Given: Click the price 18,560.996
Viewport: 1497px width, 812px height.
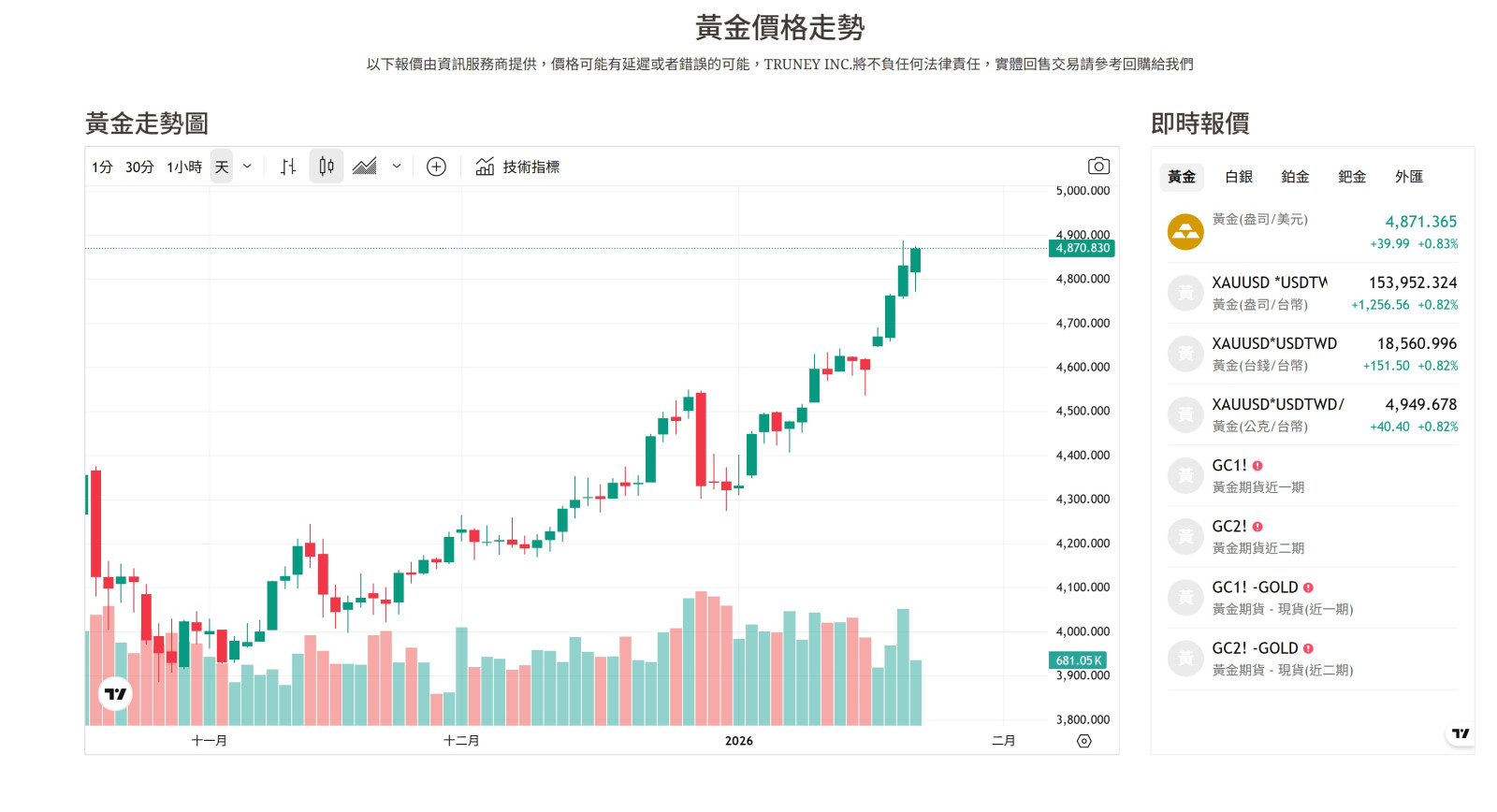Looking at the screenshot, I should point(1417,343).
